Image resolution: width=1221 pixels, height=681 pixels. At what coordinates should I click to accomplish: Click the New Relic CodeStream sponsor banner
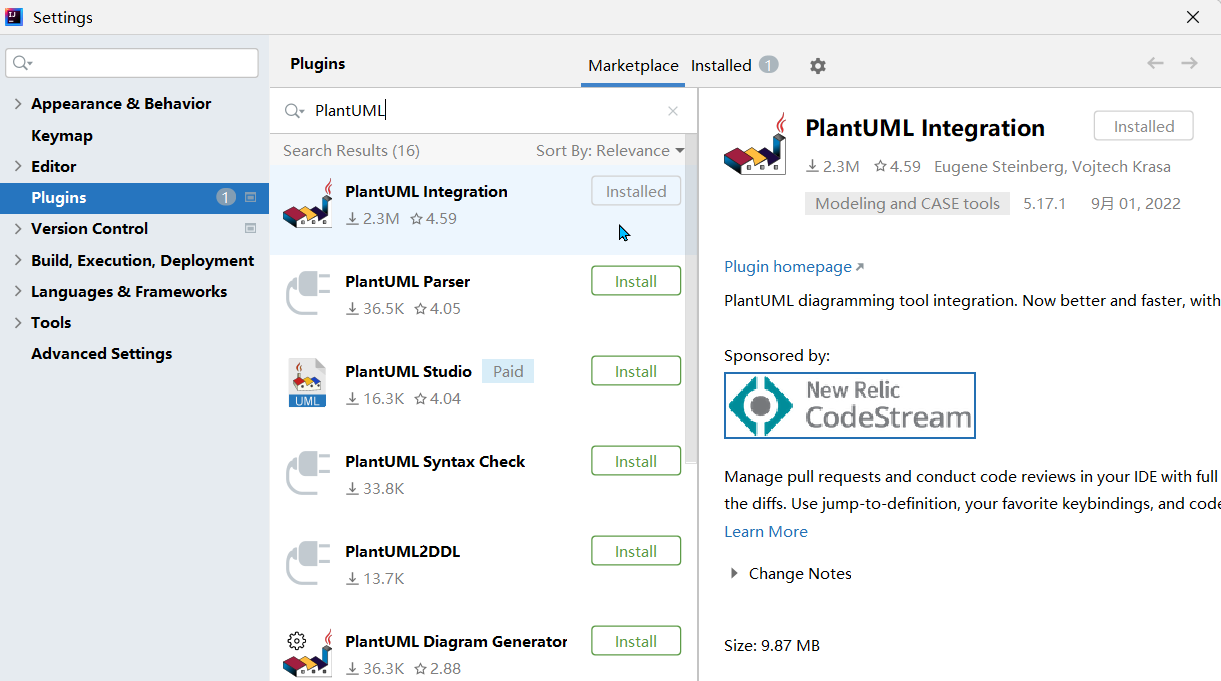pyautogui.click(x=849, y=405)
